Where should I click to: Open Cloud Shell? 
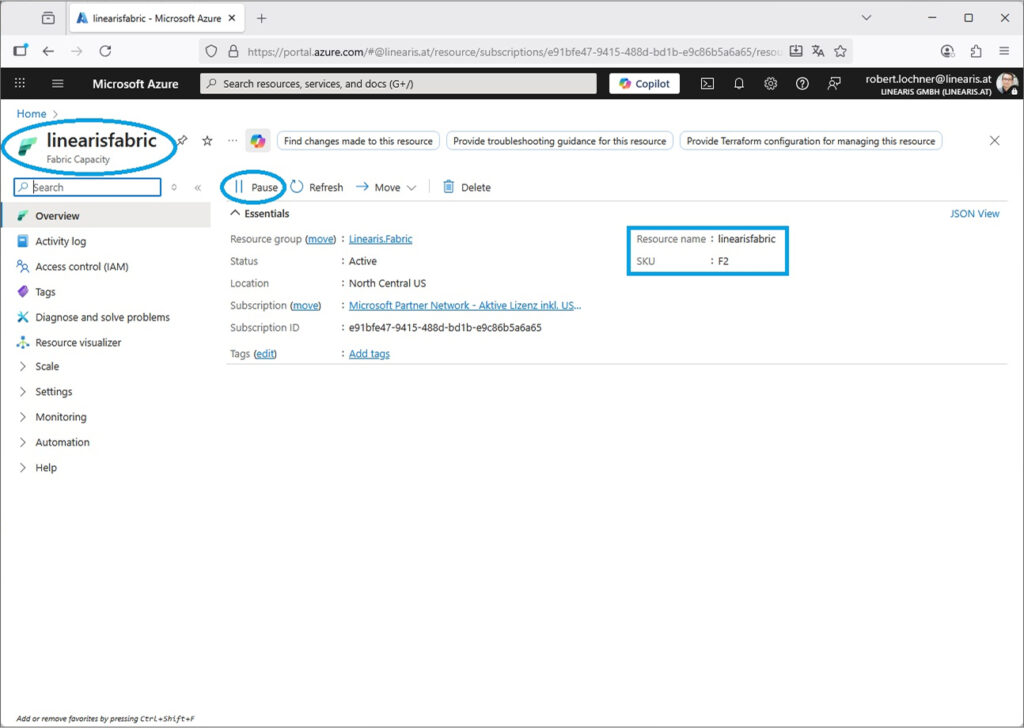coord(707,84)
